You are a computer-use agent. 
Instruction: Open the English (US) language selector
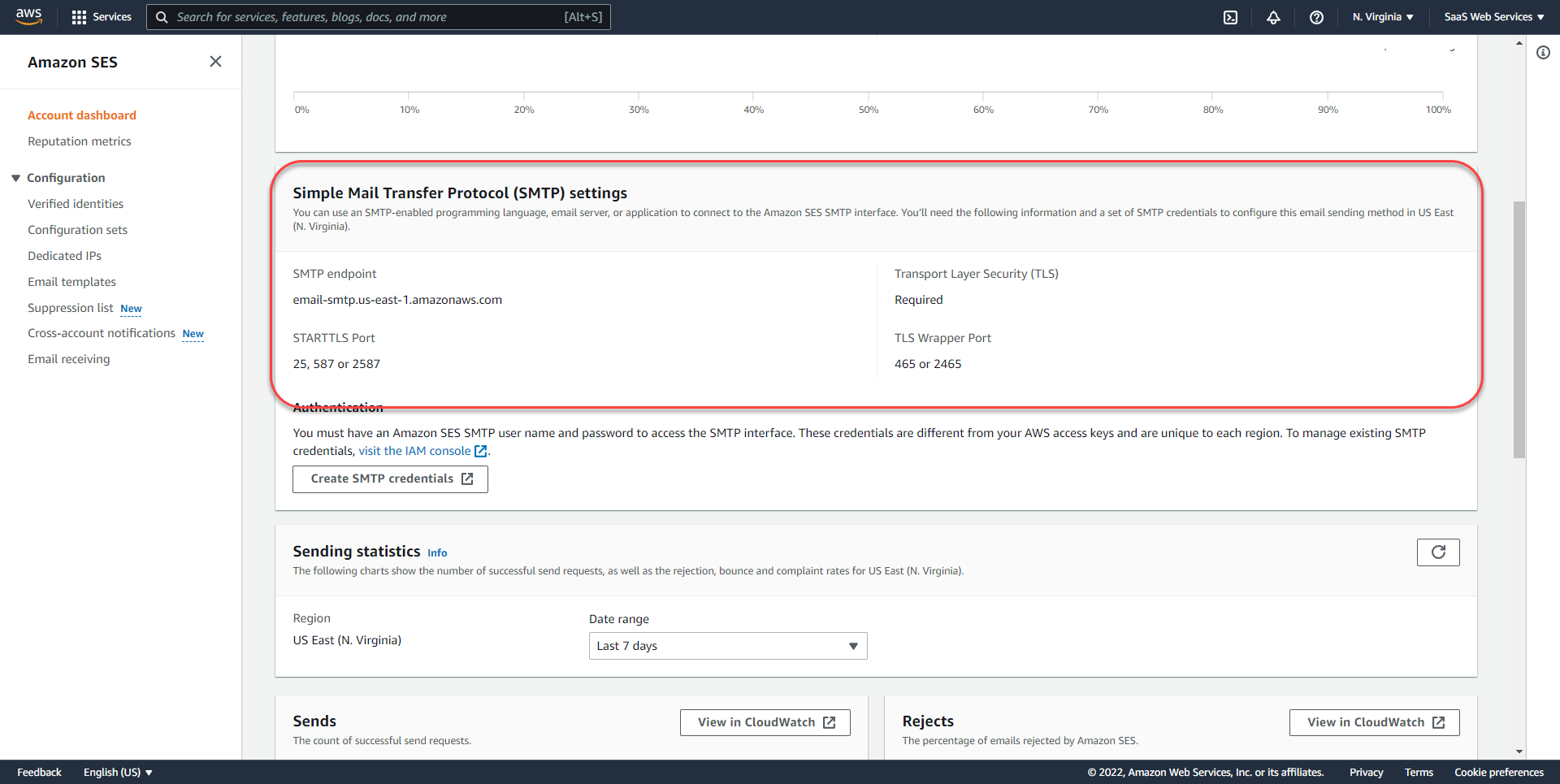pos(118,772)
